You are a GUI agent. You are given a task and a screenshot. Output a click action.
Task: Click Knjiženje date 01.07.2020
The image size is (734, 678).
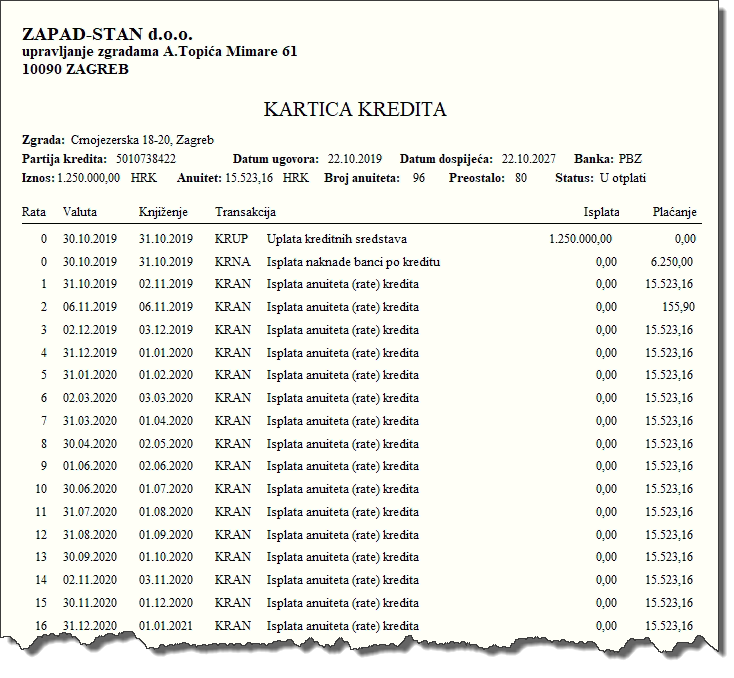166,489
